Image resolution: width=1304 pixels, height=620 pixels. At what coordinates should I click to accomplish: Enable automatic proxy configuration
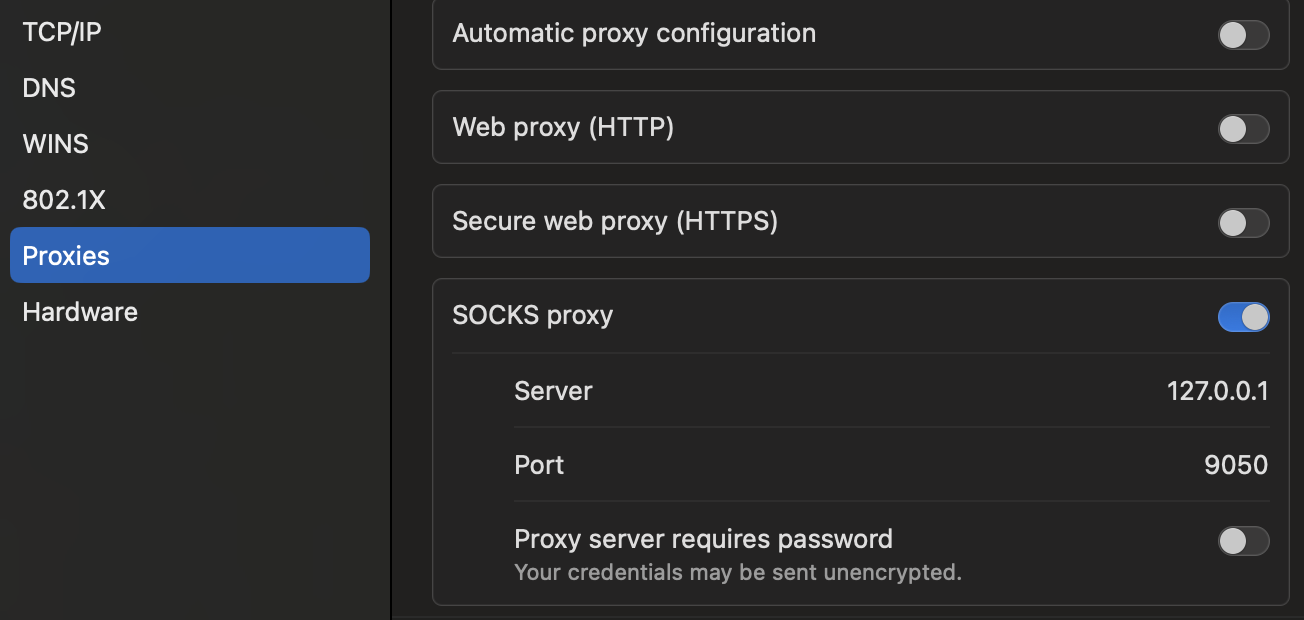coord(1243,34)
